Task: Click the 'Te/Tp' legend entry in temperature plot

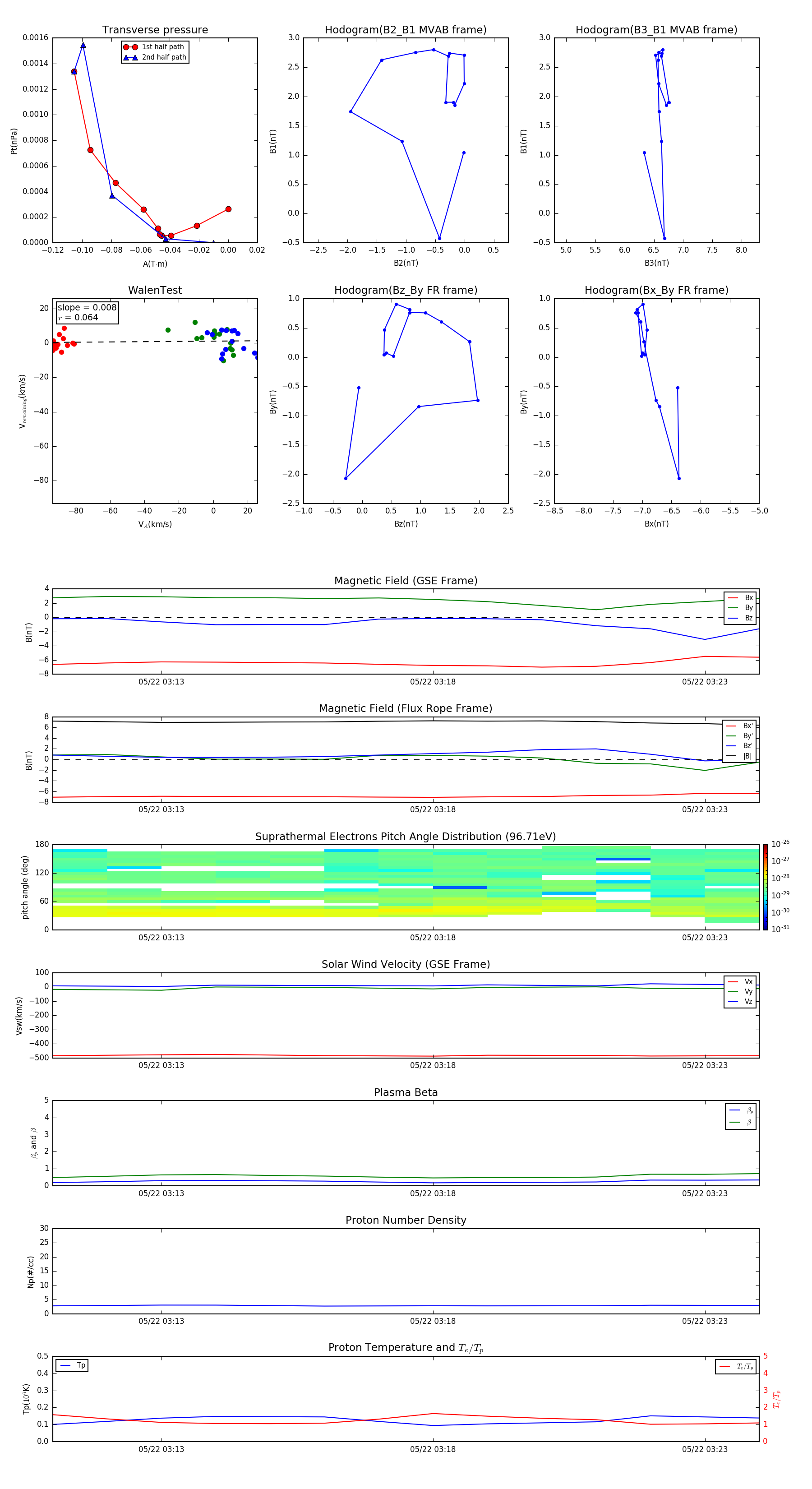Action: pos(736,1366)
